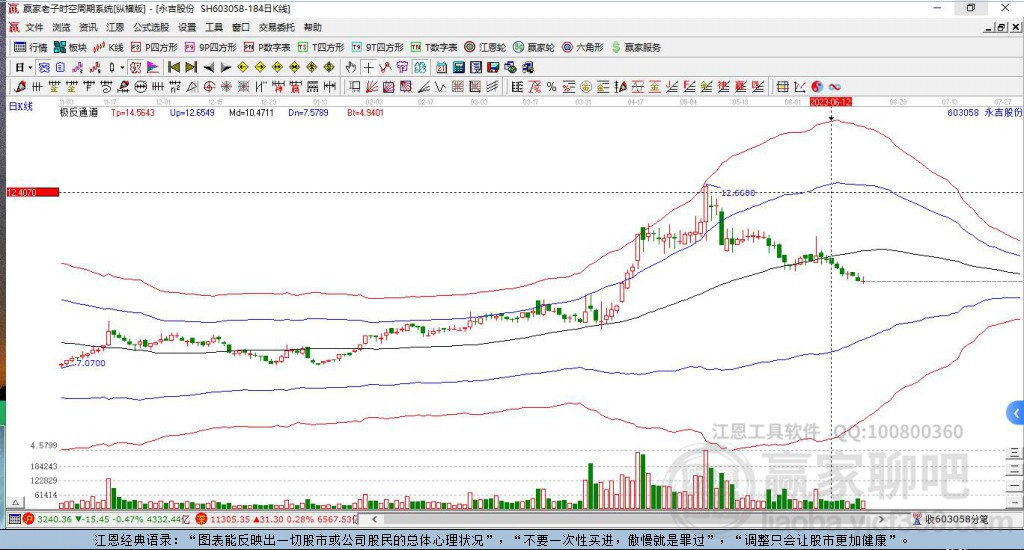Select the red fan lines tool
The width and height of the screenshot is (1024, 550).
tap(372, 86)
